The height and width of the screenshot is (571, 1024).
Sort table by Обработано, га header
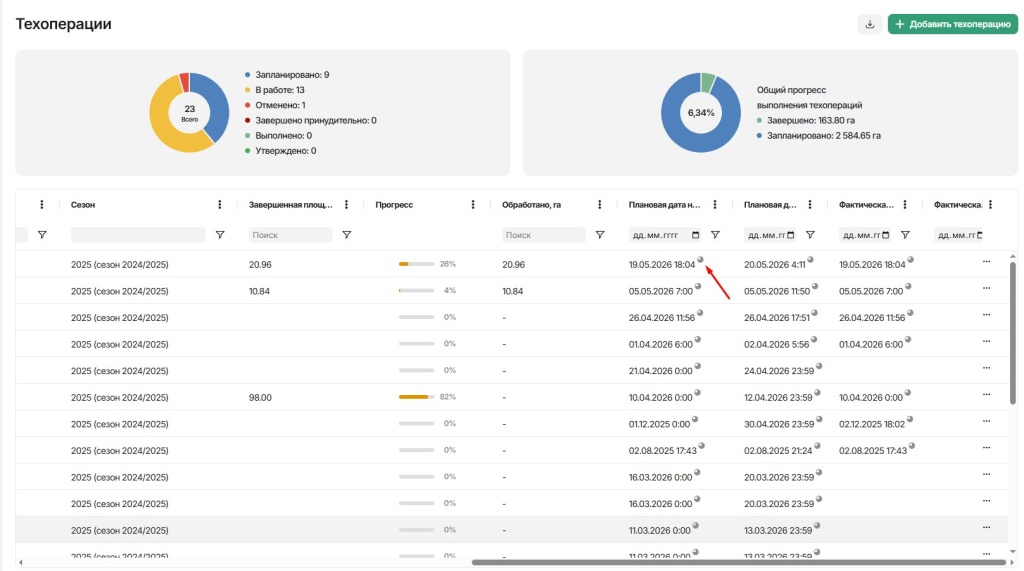point(531,204)
